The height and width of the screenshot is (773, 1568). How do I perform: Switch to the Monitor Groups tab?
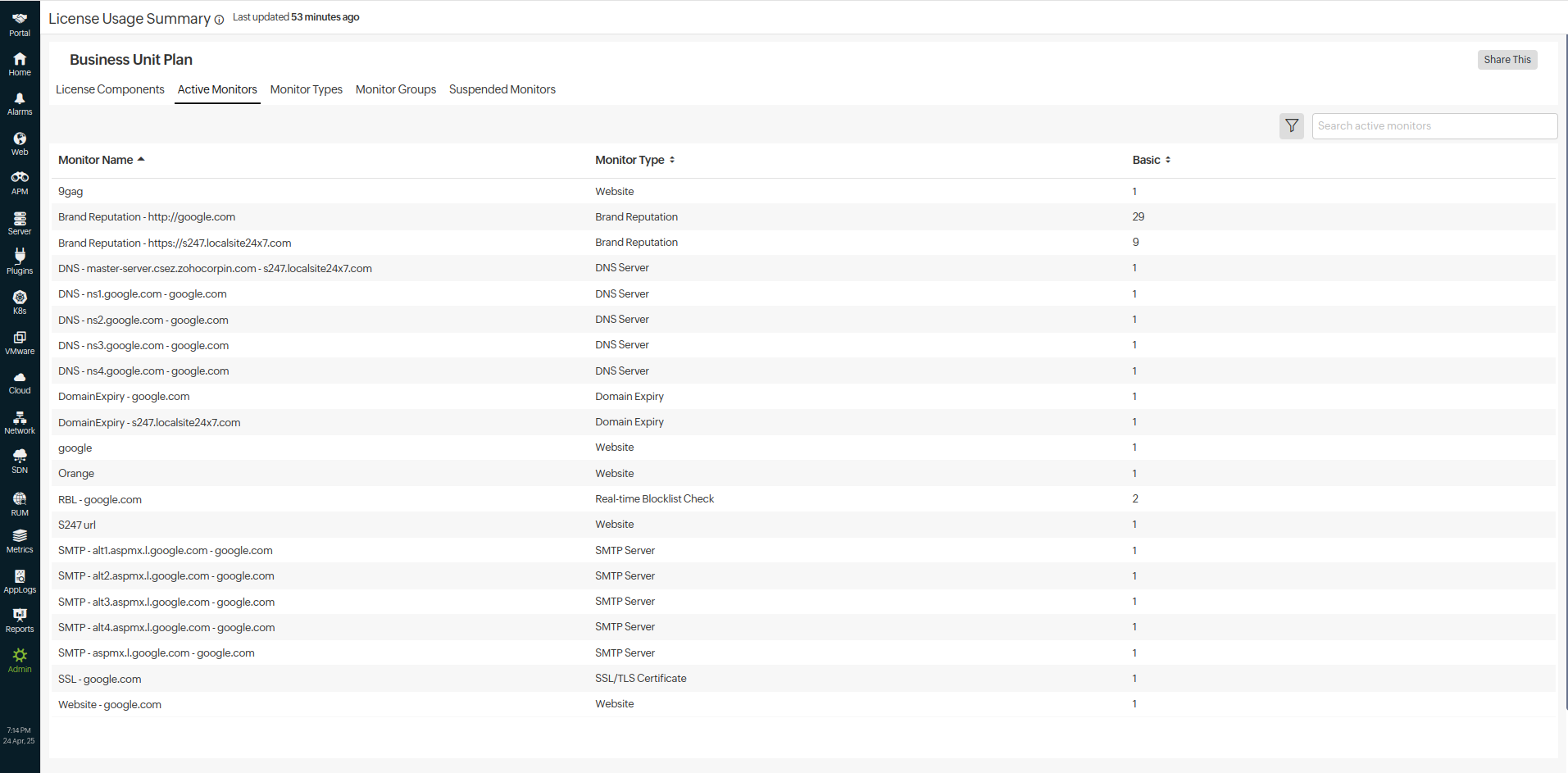[x=395, y=89]
